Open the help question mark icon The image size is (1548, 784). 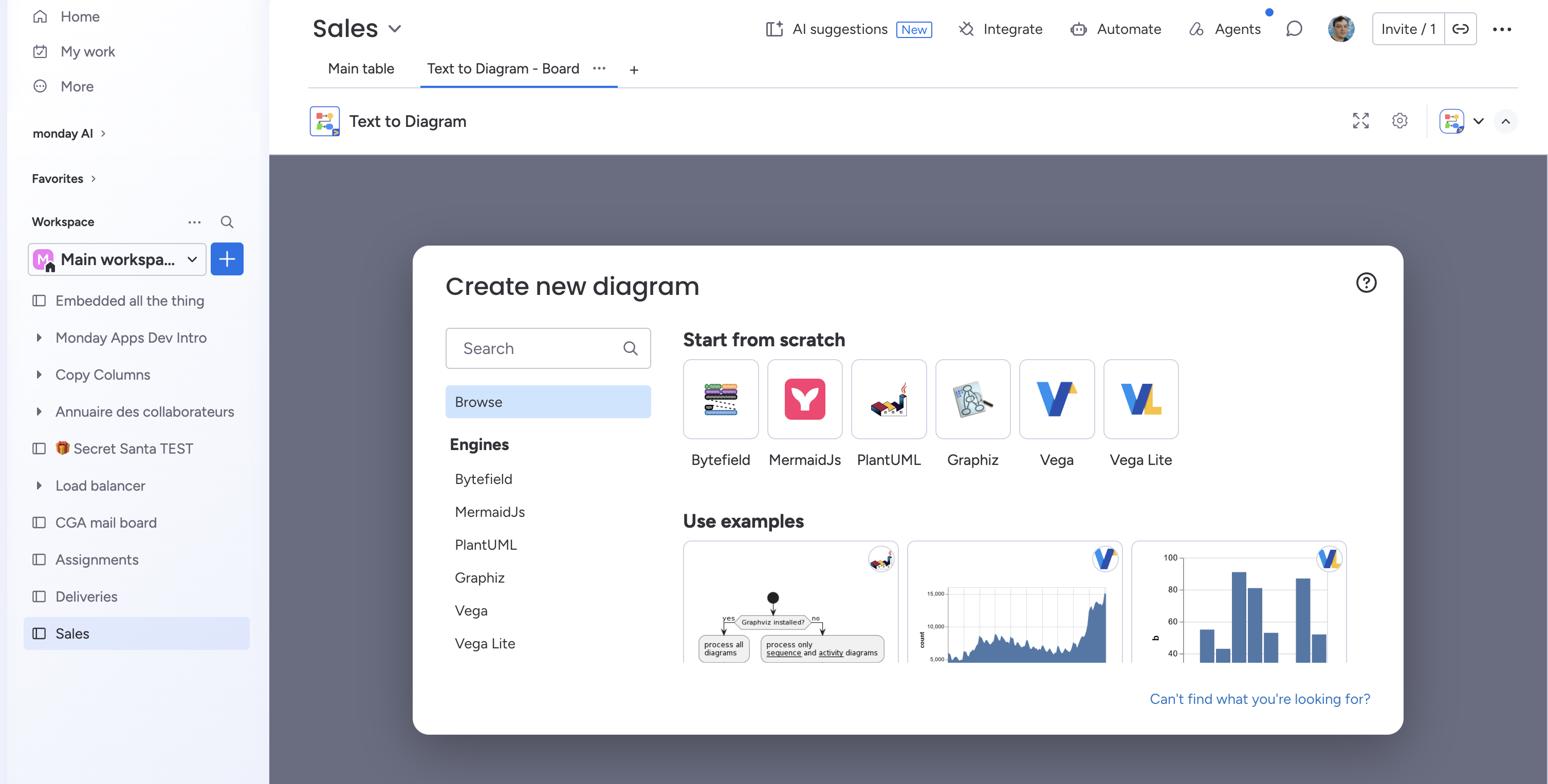point(1366,283)
